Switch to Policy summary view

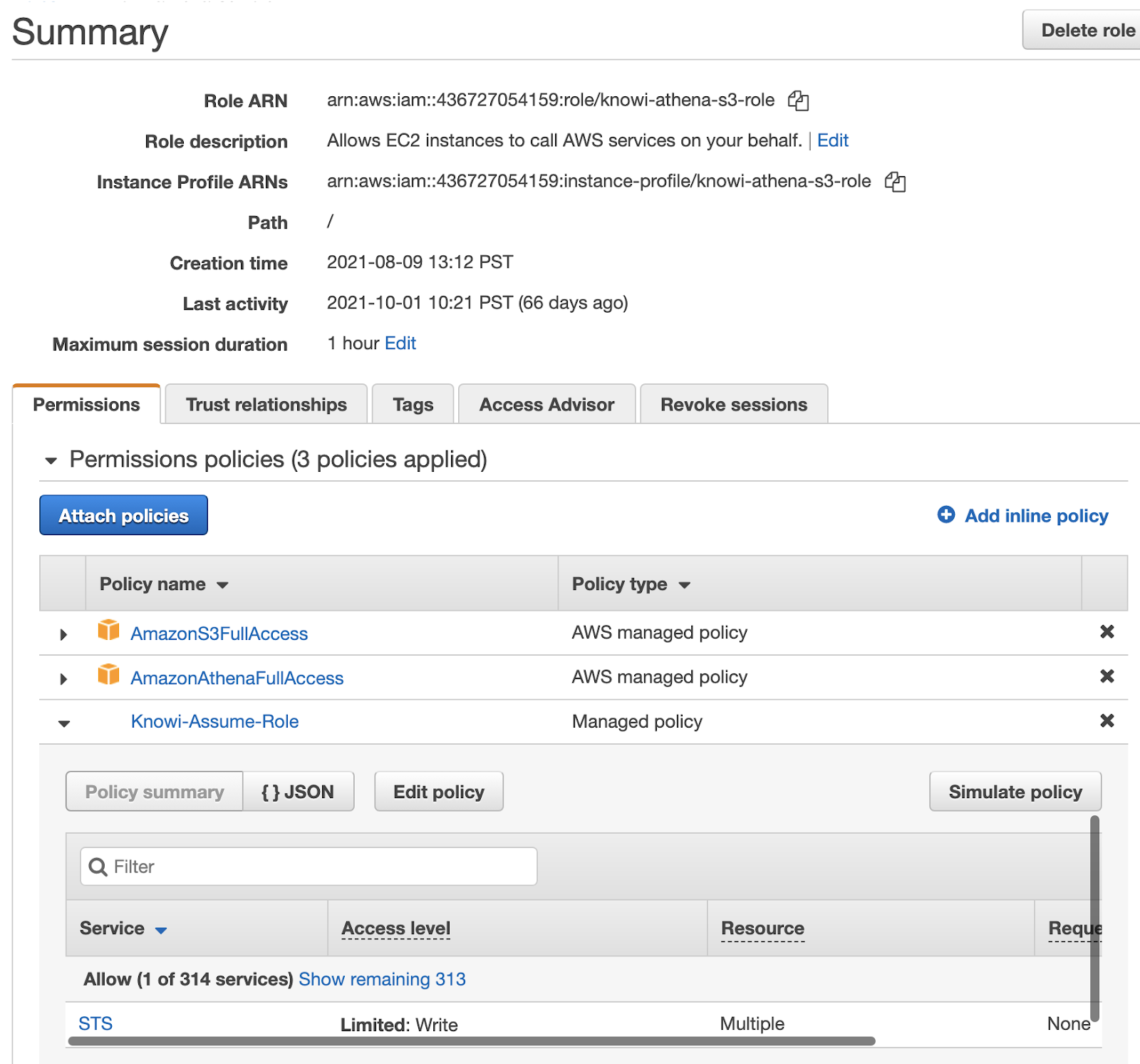(x=155, y=792)
